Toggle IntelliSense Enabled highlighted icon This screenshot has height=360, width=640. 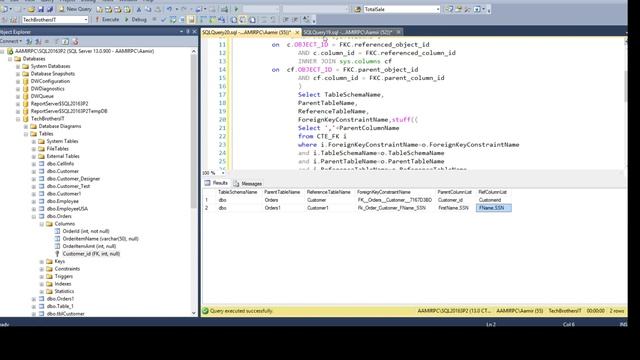coord(191,19)
